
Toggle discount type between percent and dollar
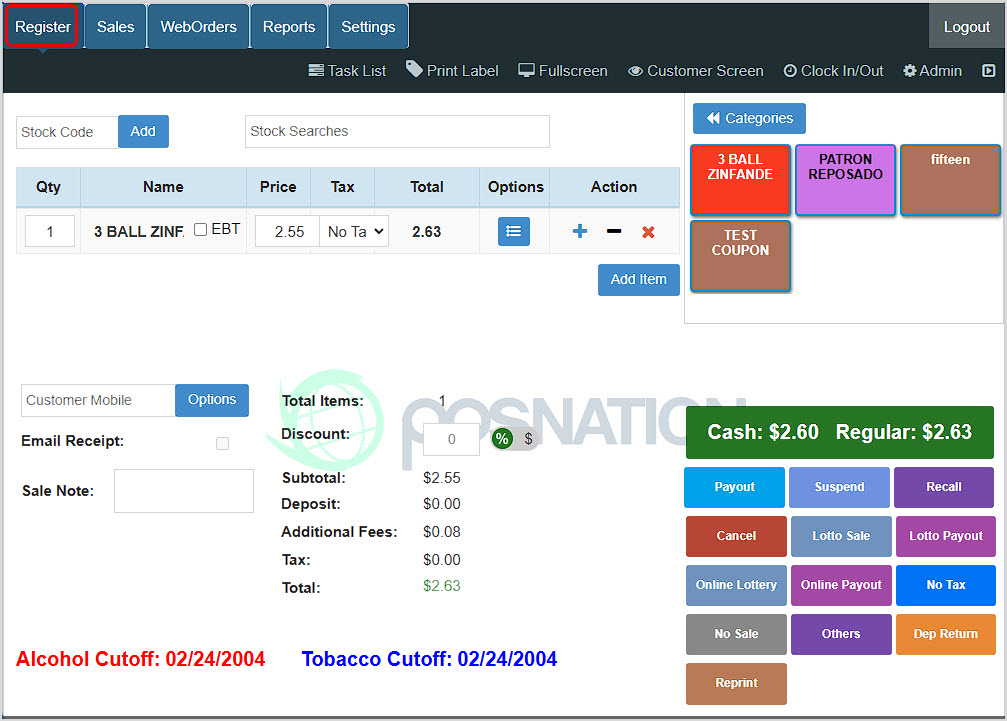click(x=515, y=439)
